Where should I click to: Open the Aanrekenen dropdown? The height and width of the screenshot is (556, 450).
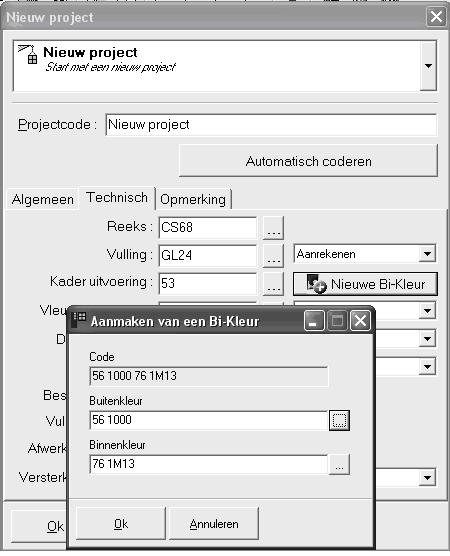[364, 254]
